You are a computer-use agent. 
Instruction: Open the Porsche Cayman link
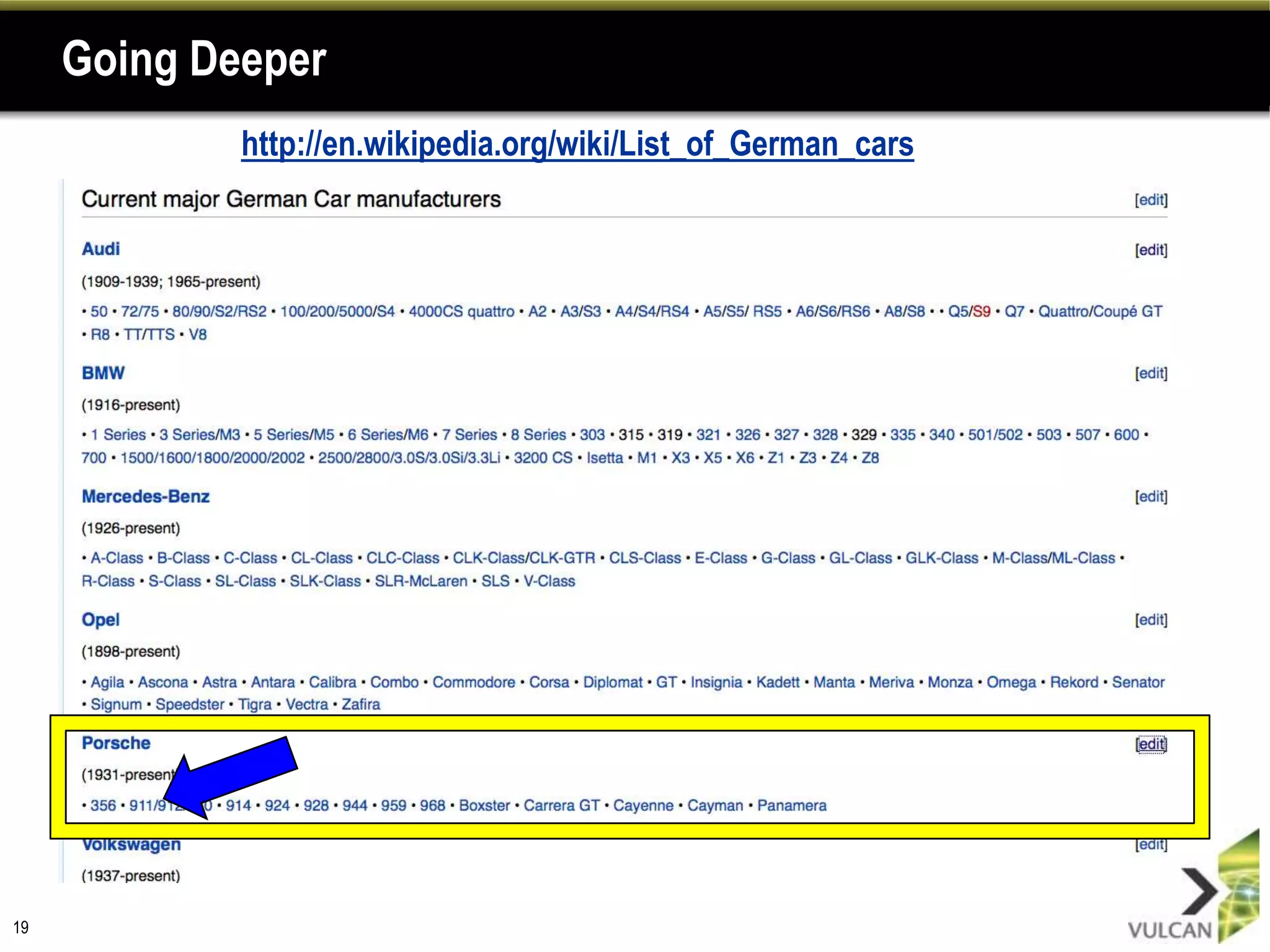[x=715, y=806]
